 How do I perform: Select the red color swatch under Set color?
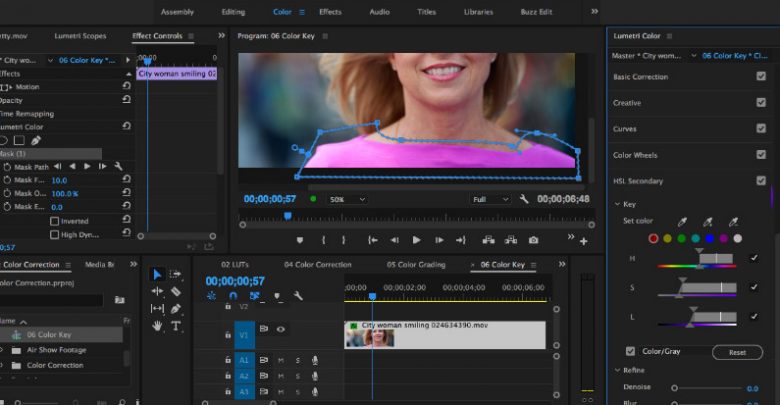click(654, 238)
